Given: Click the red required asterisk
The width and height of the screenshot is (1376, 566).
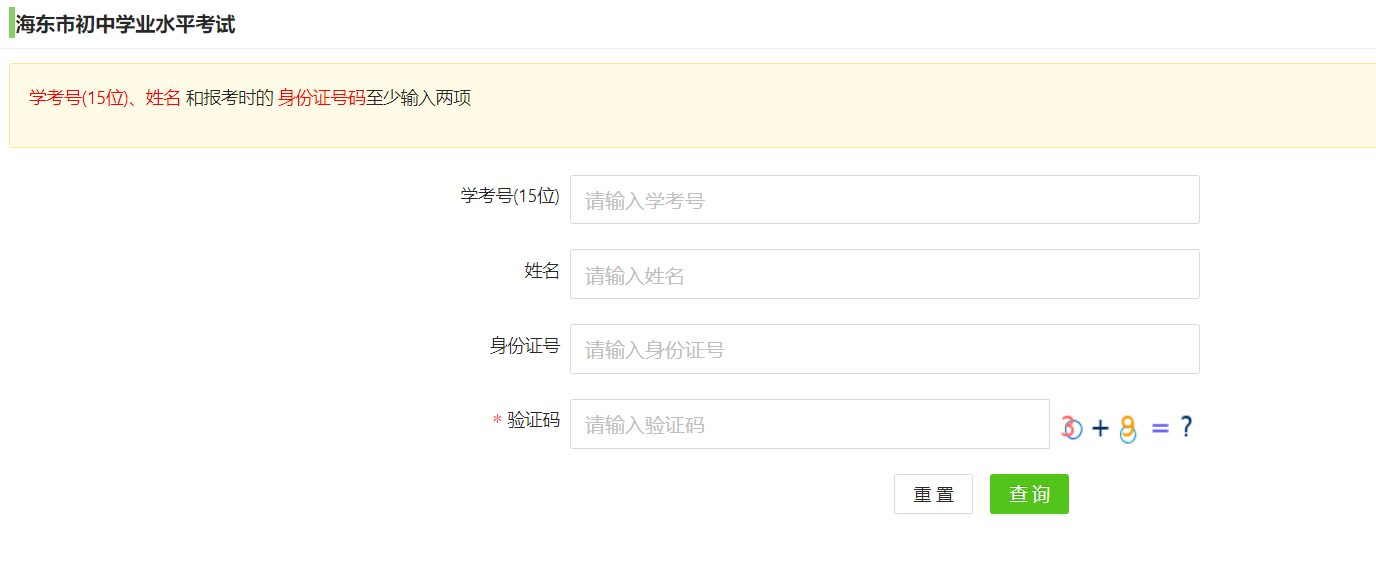Looking at the screenshot, I should point(497,421).
